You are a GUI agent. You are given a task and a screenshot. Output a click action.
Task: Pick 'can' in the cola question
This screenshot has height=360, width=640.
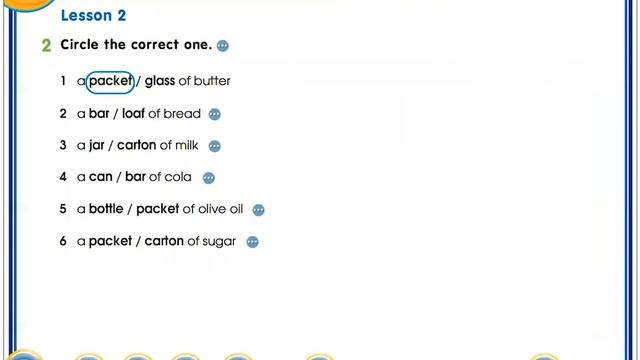pyautogui.click(x=100, y=177)
